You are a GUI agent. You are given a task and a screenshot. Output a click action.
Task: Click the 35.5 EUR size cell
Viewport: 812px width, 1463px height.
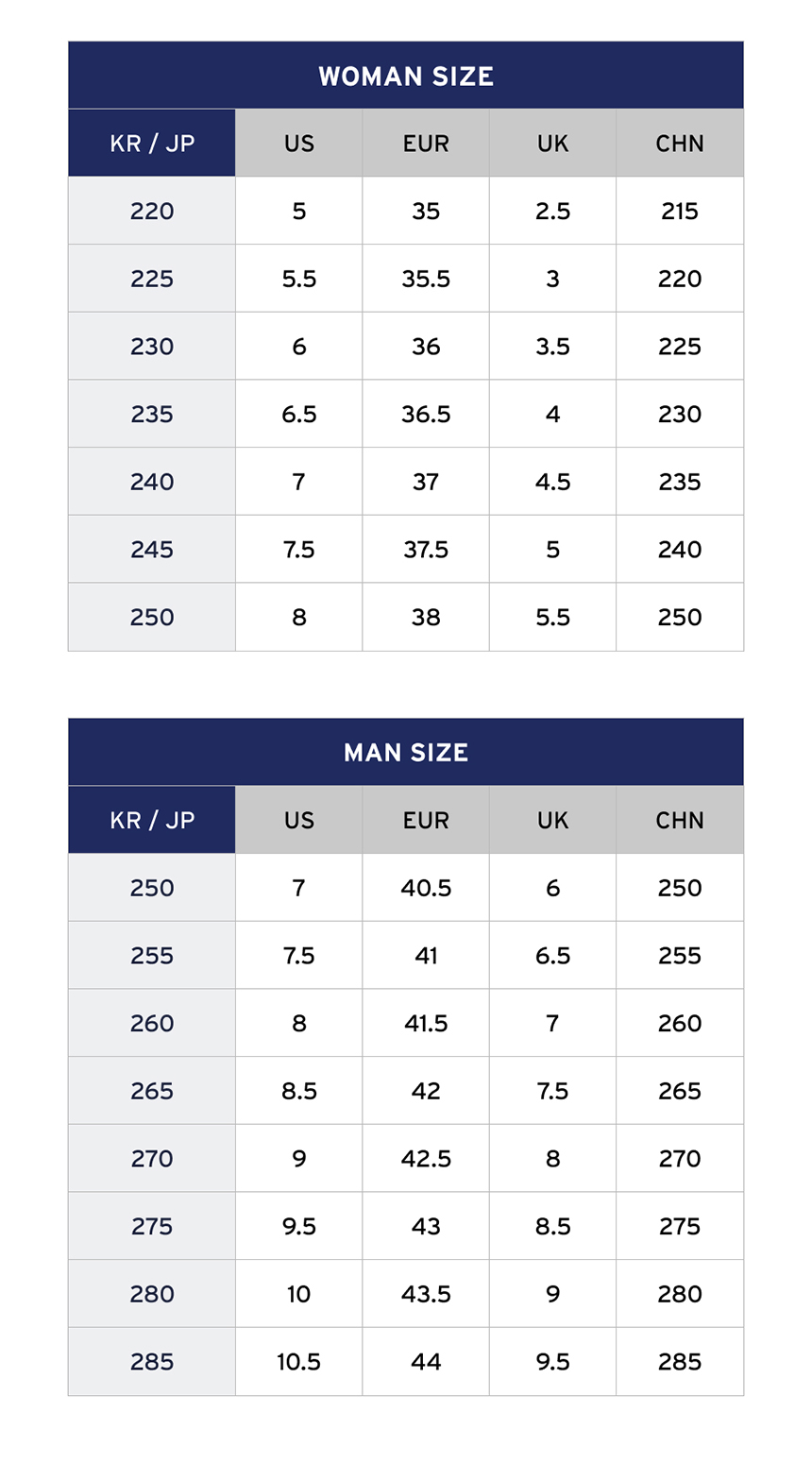[x=426, y=279]
